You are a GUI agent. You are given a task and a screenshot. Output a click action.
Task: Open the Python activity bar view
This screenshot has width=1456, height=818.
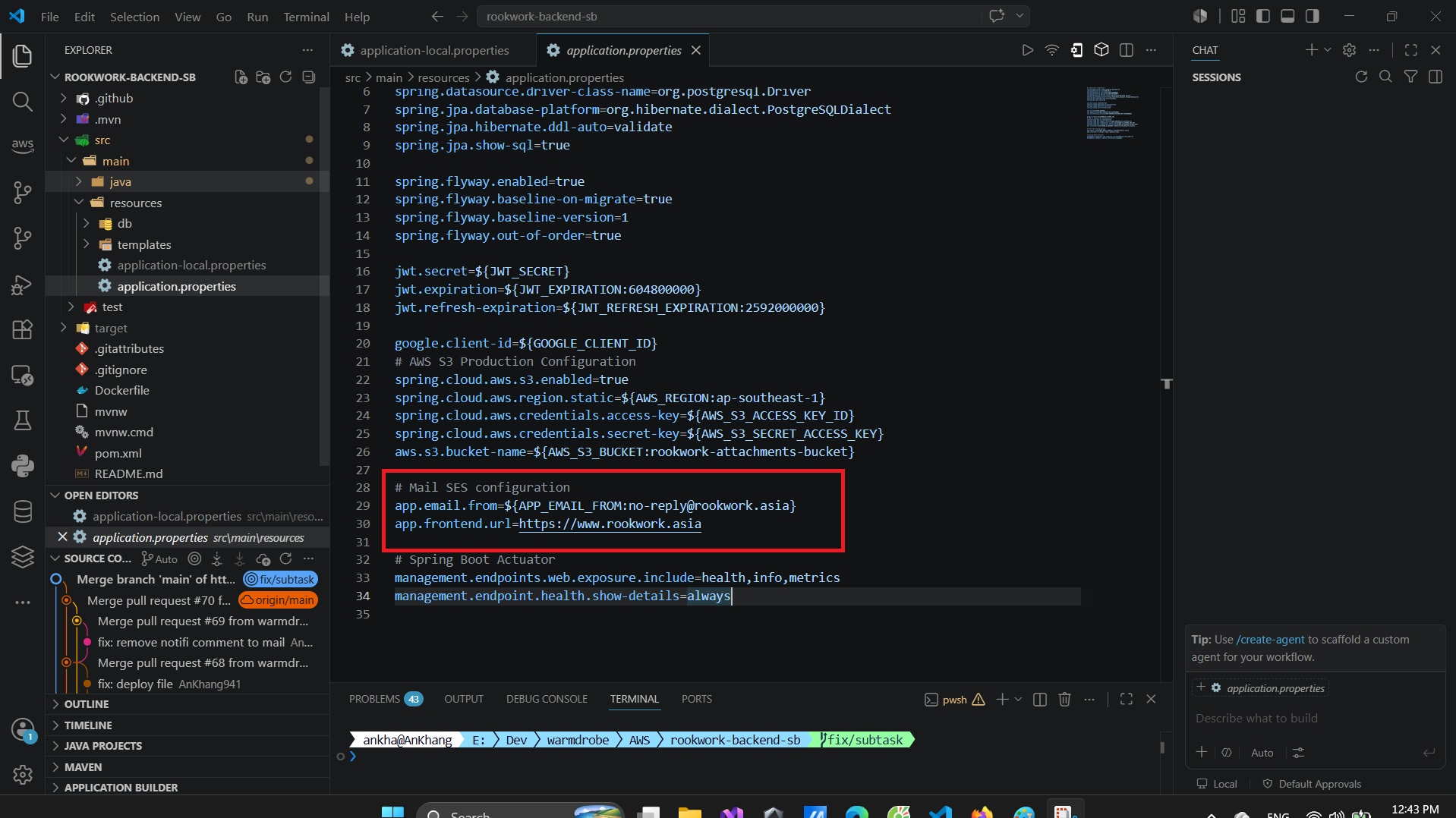click(23, 465)
